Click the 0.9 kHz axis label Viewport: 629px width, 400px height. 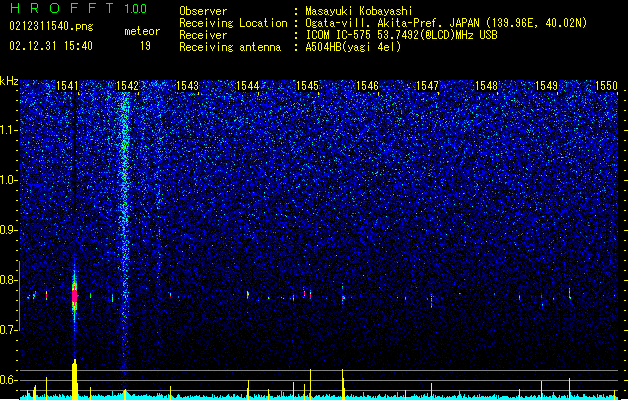[9, 230]
